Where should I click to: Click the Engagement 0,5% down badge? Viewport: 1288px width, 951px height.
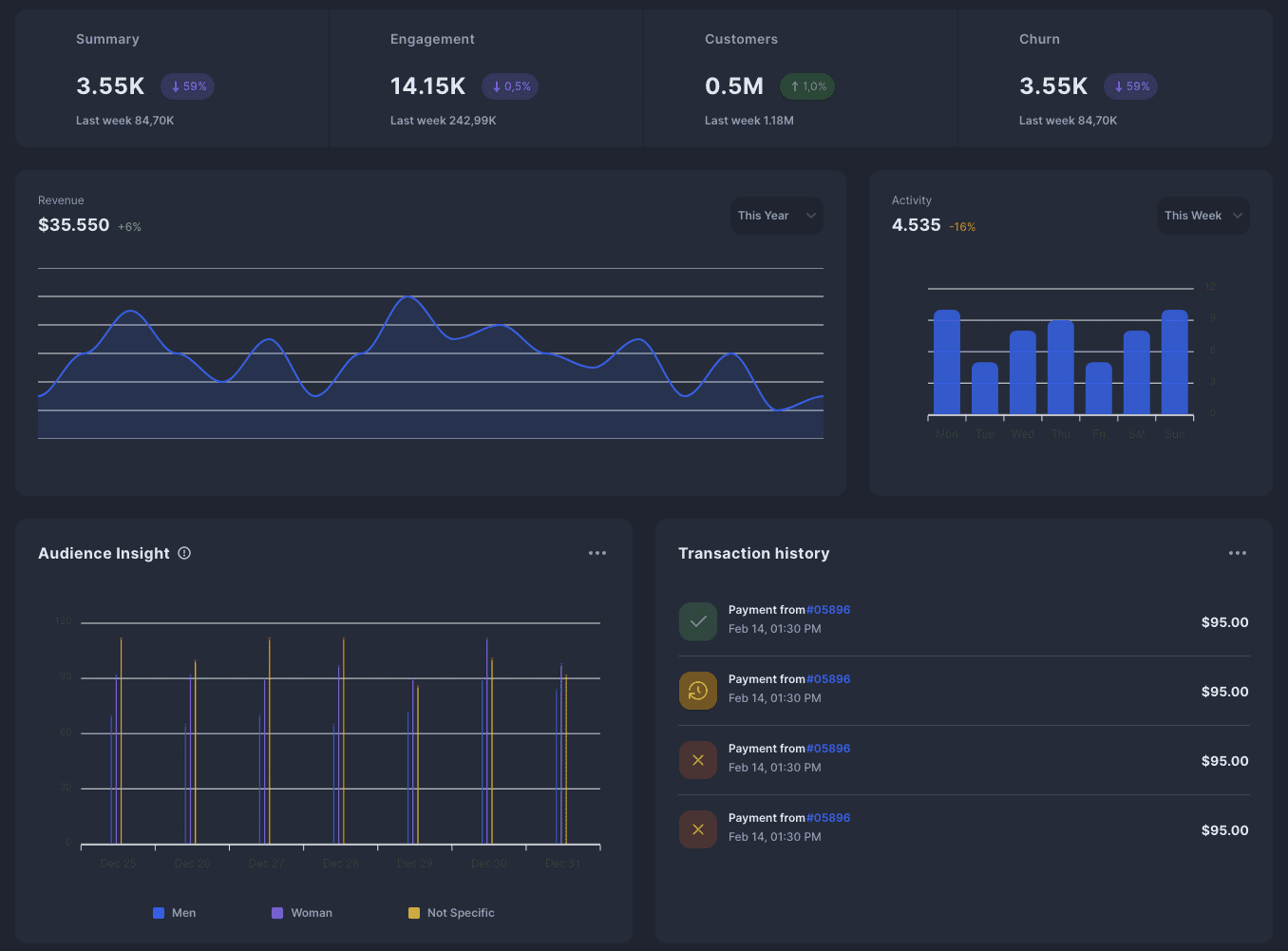(x=510, y=86)
